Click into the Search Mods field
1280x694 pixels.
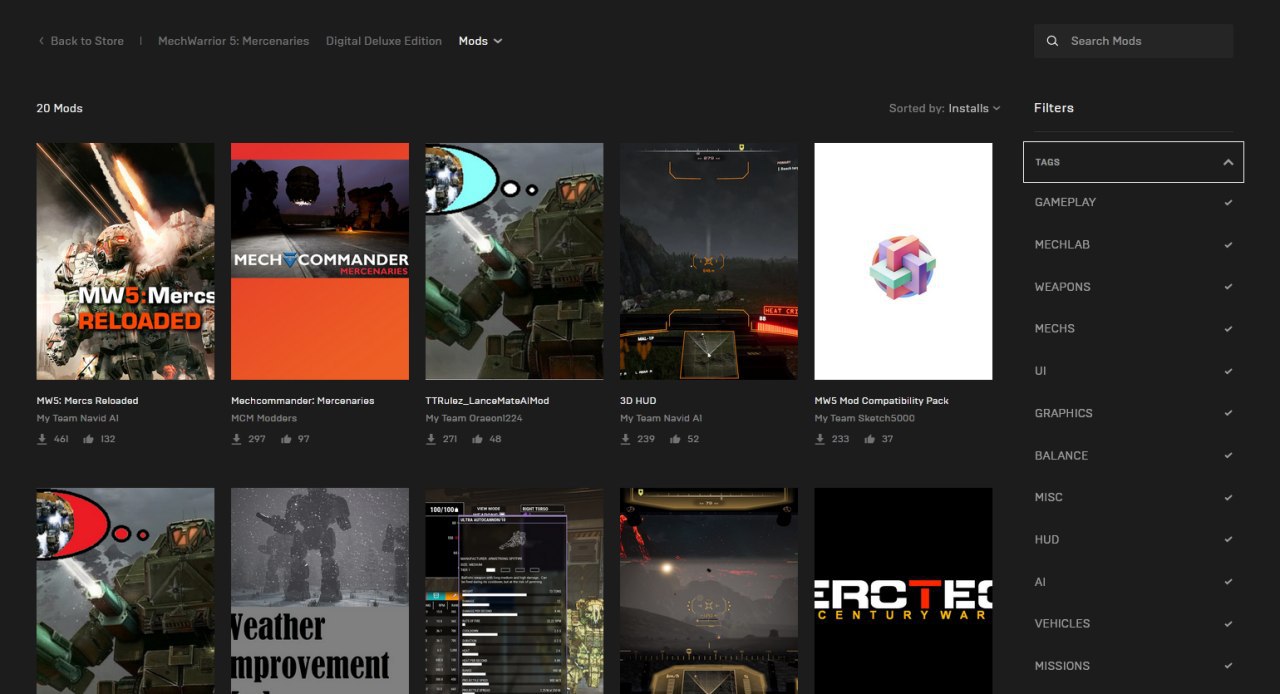[x=1133, y=41]
